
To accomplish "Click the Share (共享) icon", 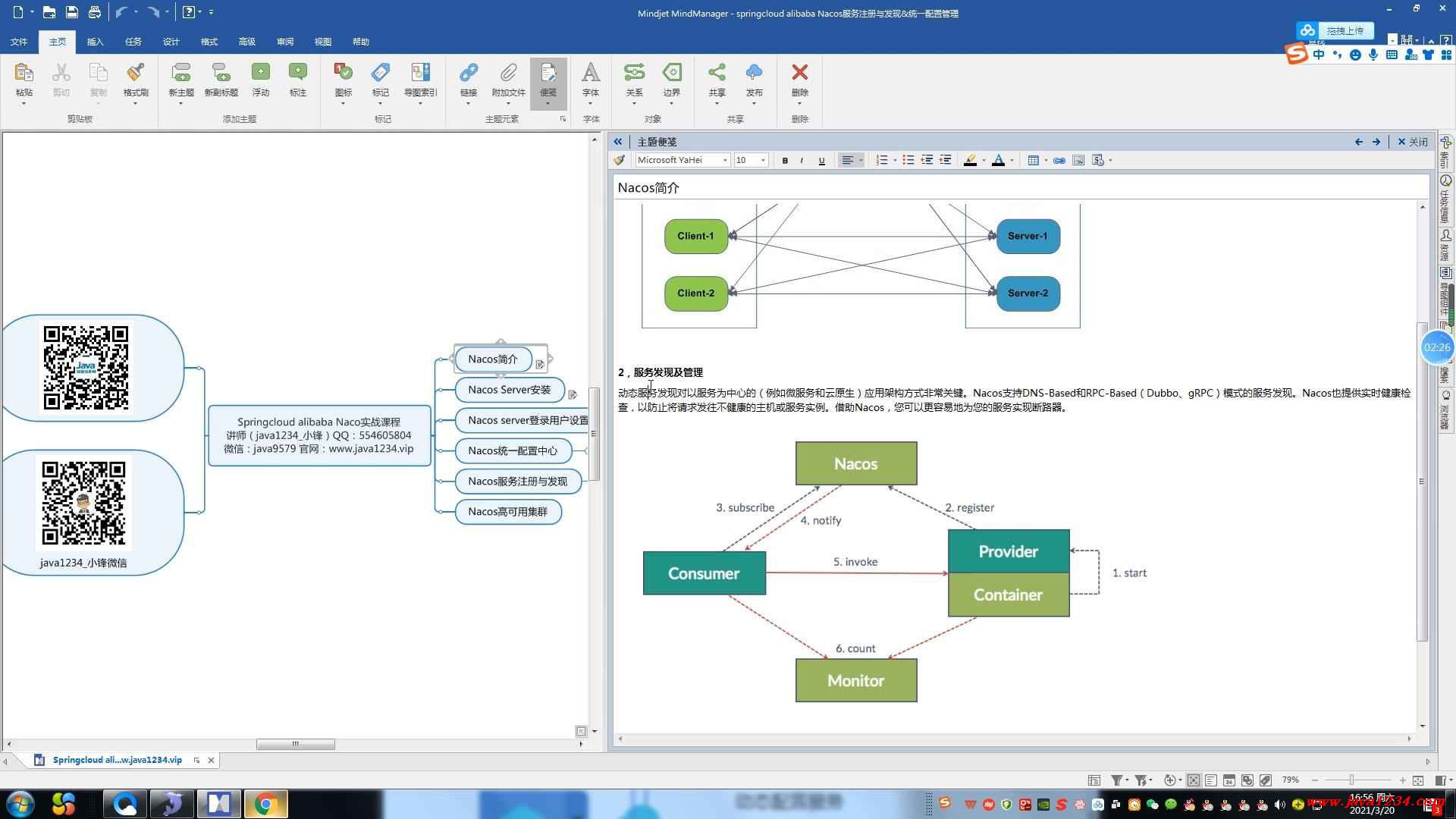I will click(x=717, y=73).
